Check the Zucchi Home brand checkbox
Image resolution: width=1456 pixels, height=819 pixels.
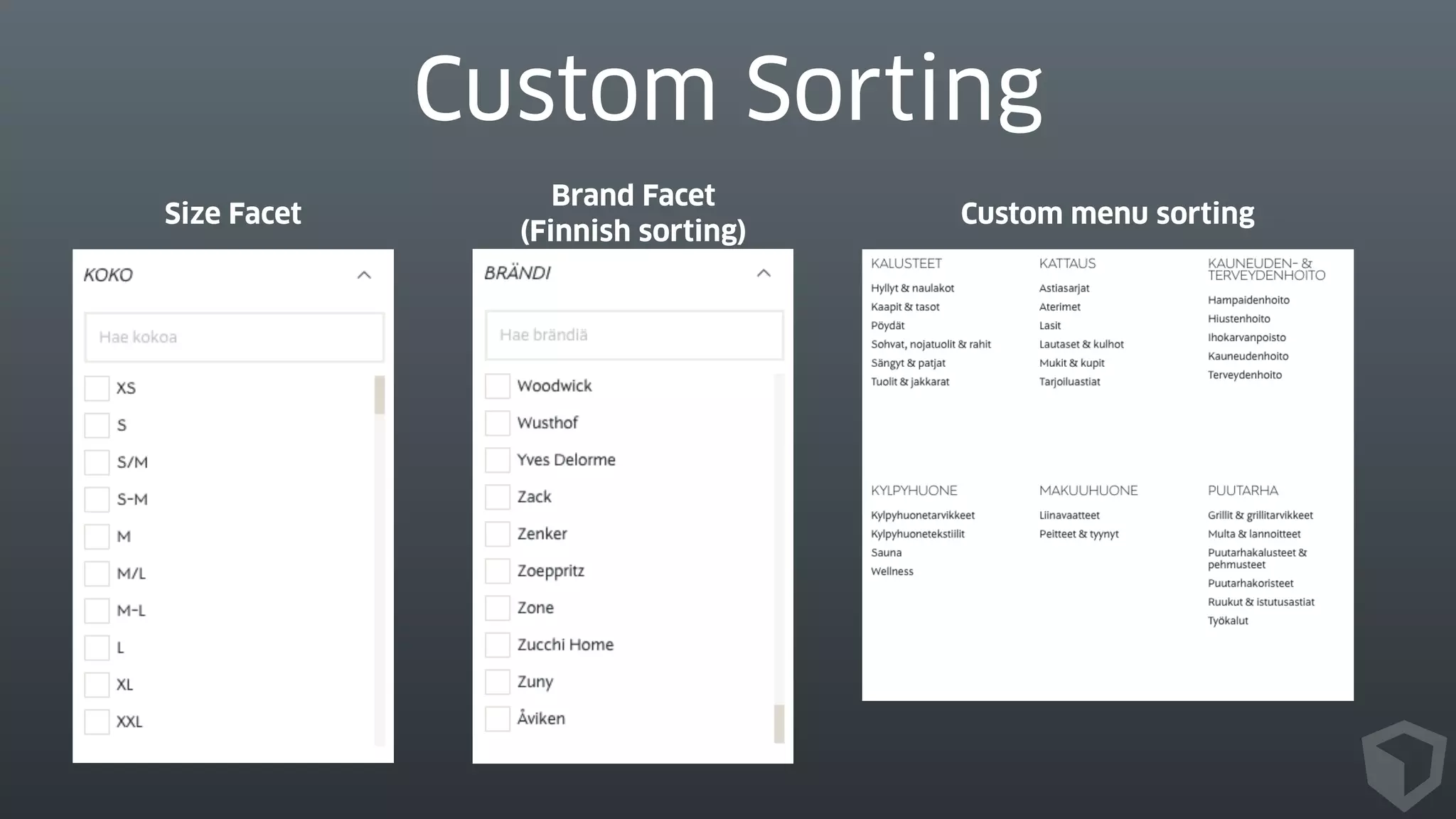tap(498, 645)
